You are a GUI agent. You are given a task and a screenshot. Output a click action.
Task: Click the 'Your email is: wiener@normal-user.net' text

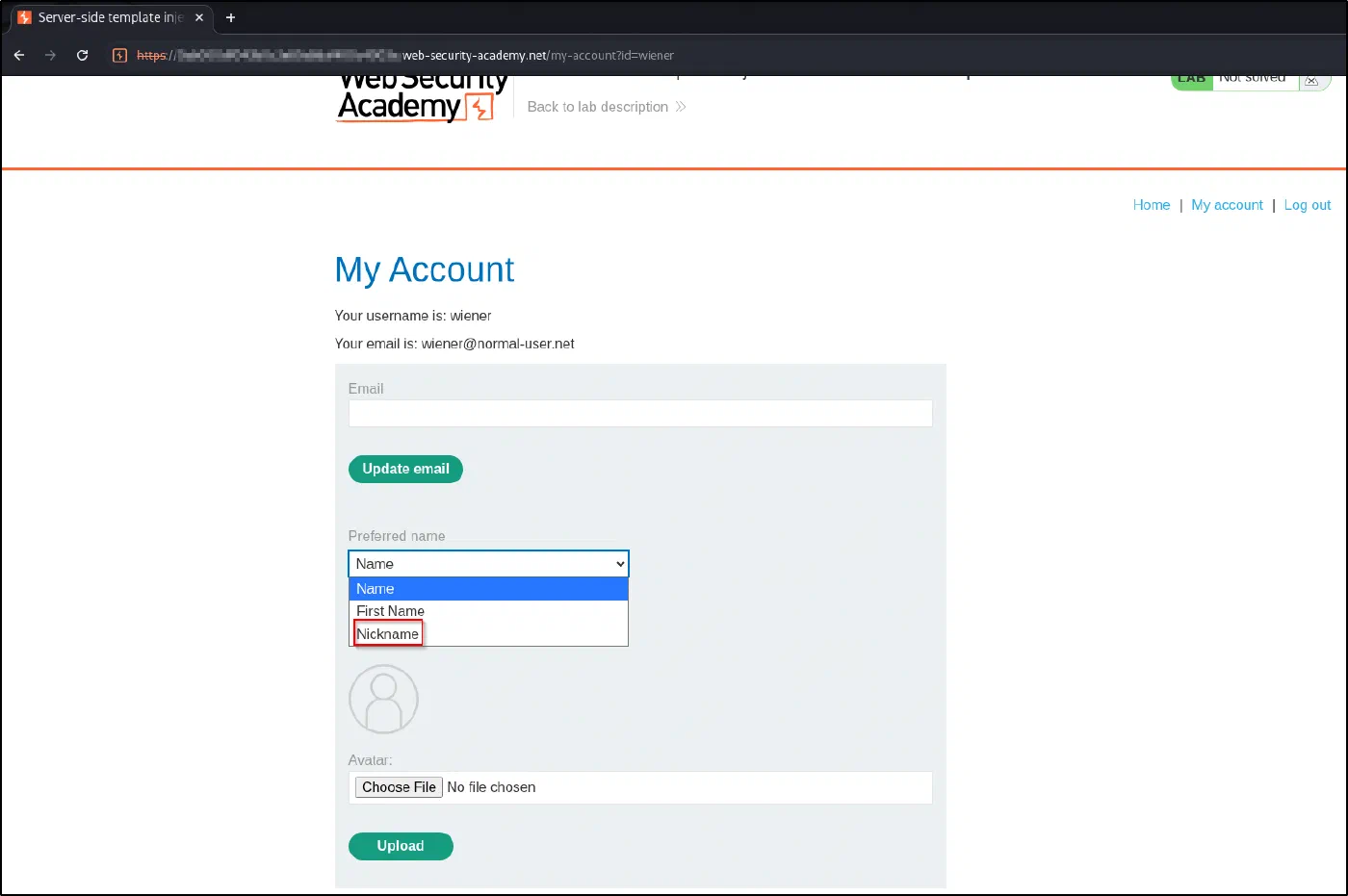pos(454,344)
